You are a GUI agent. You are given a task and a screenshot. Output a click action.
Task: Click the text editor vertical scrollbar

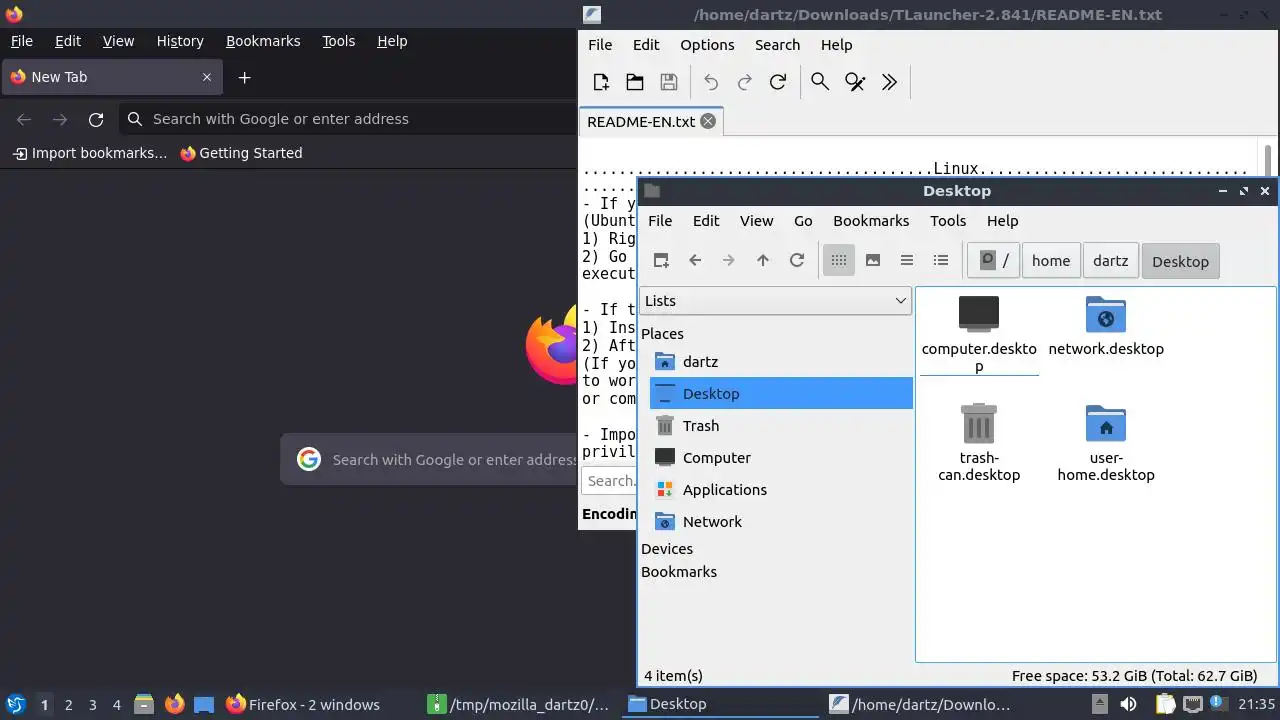[1268, 160]
